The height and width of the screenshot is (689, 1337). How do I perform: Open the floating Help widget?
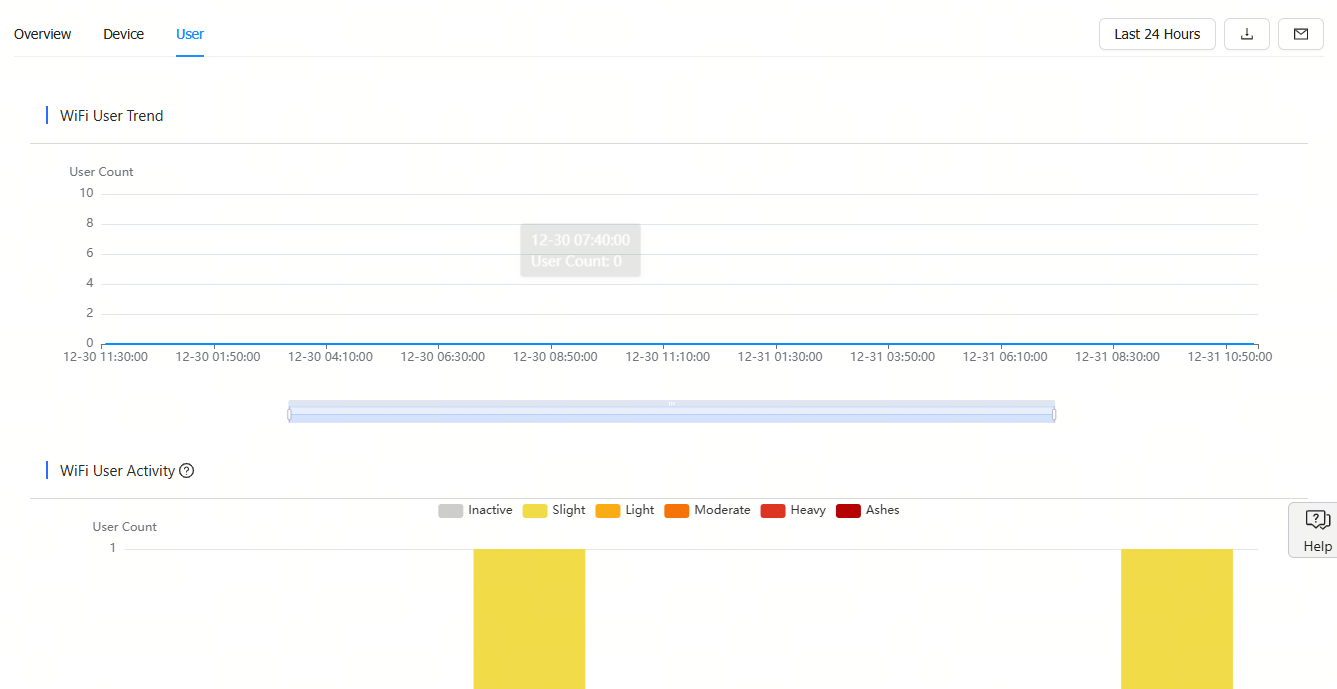click(1315, 530)
